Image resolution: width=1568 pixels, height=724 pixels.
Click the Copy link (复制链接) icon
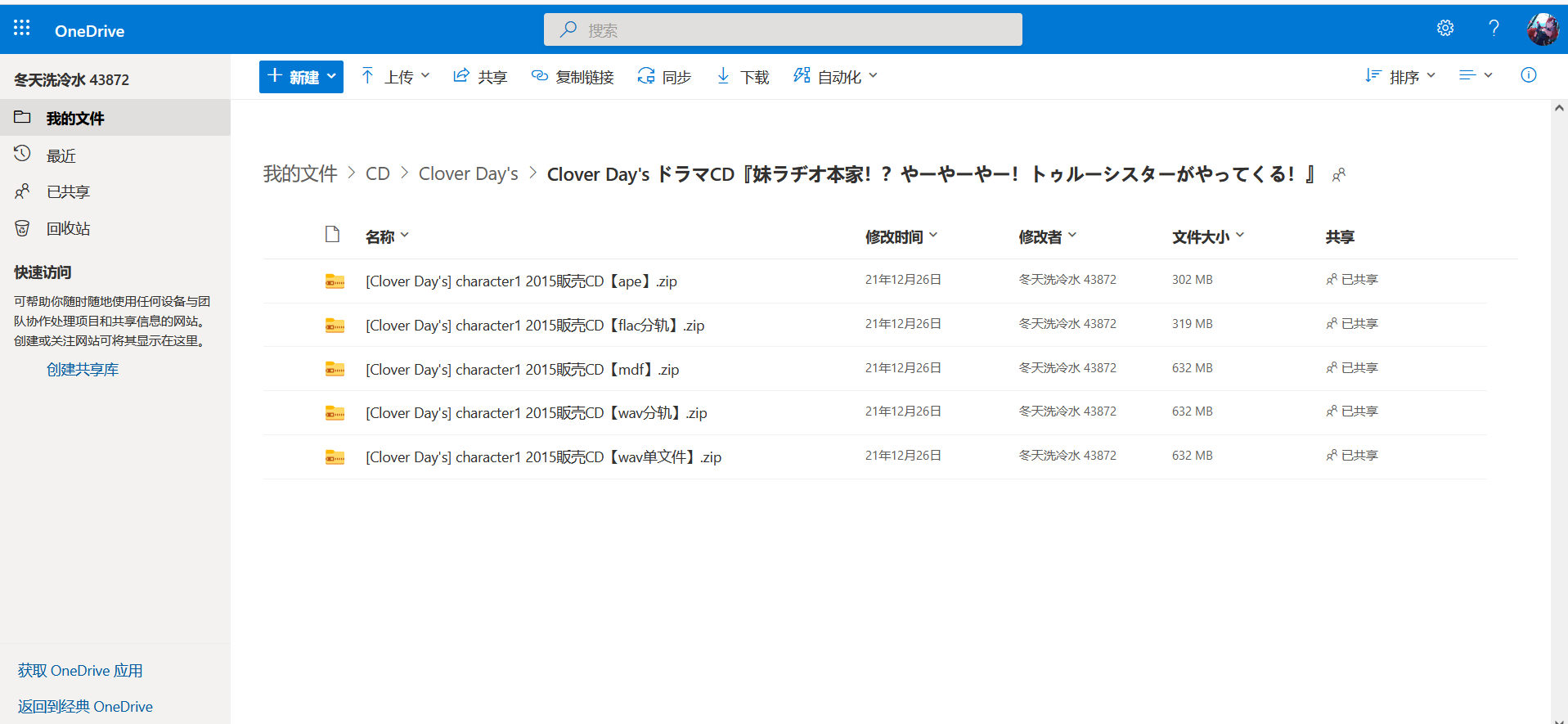pos(539,77)
